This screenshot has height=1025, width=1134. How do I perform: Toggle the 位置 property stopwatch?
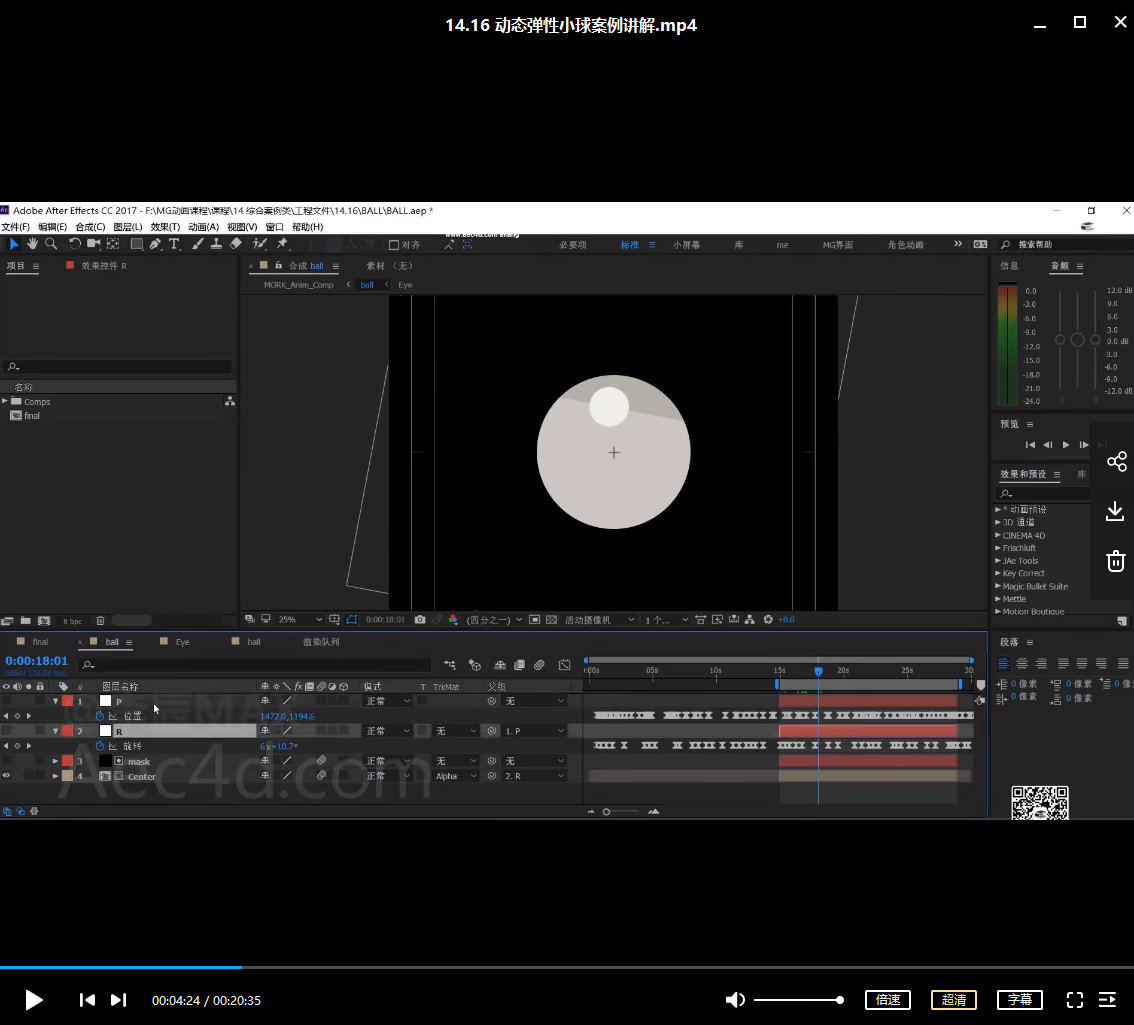click(x=100, y=716)
